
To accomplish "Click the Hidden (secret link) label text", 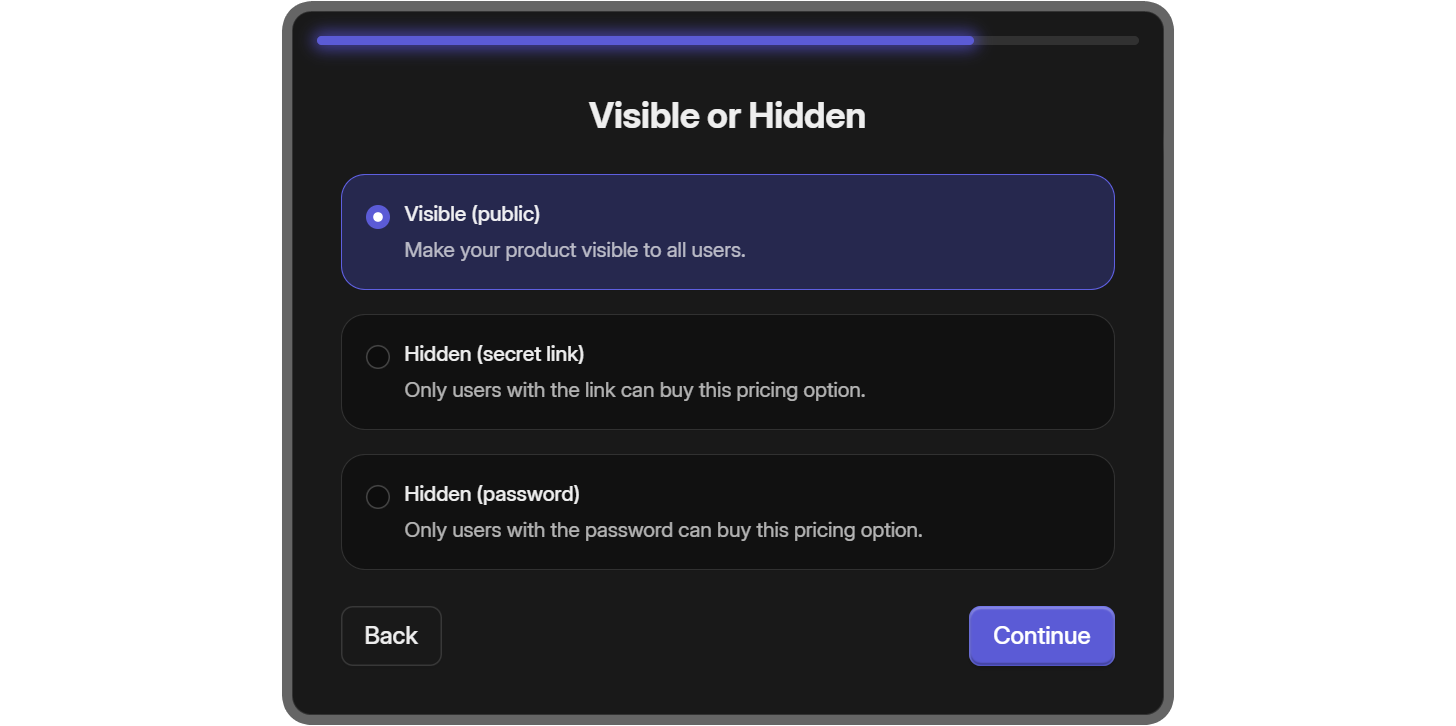I will [493, 354].
